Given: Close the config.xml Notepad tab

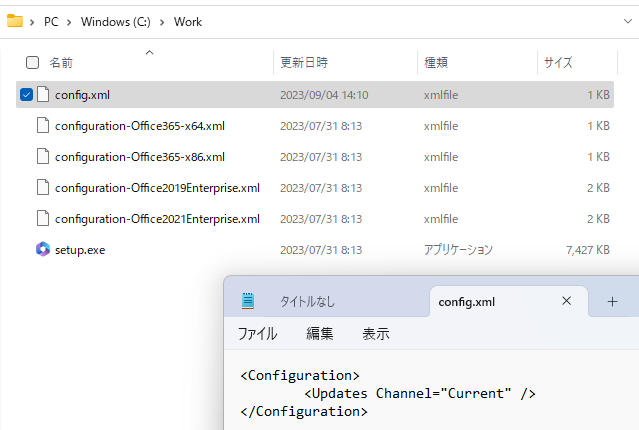Looking at the screenshot, I should click(x=566, y=301).
